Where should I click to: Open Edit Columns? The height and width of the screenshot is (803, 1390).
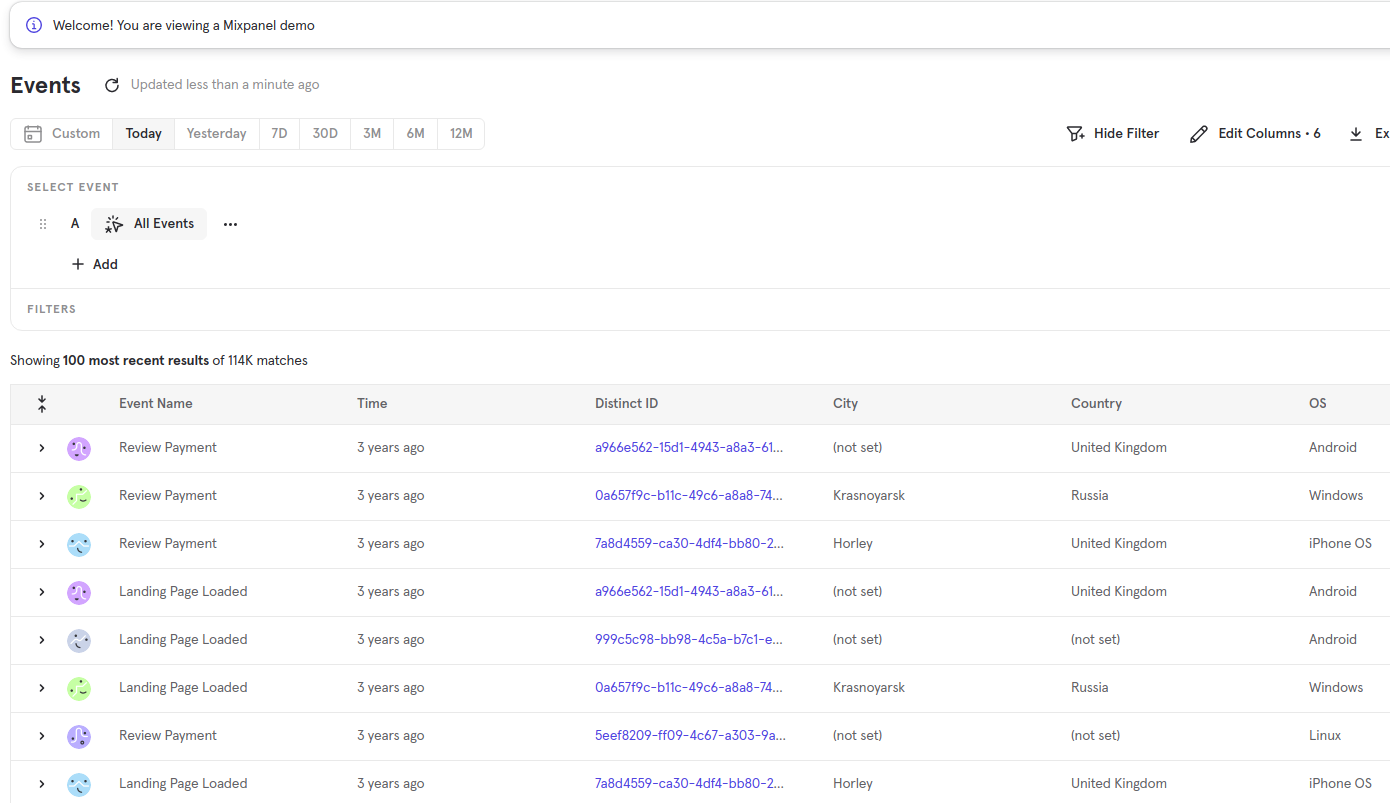pyautogui.click(x=1255, y=134)
